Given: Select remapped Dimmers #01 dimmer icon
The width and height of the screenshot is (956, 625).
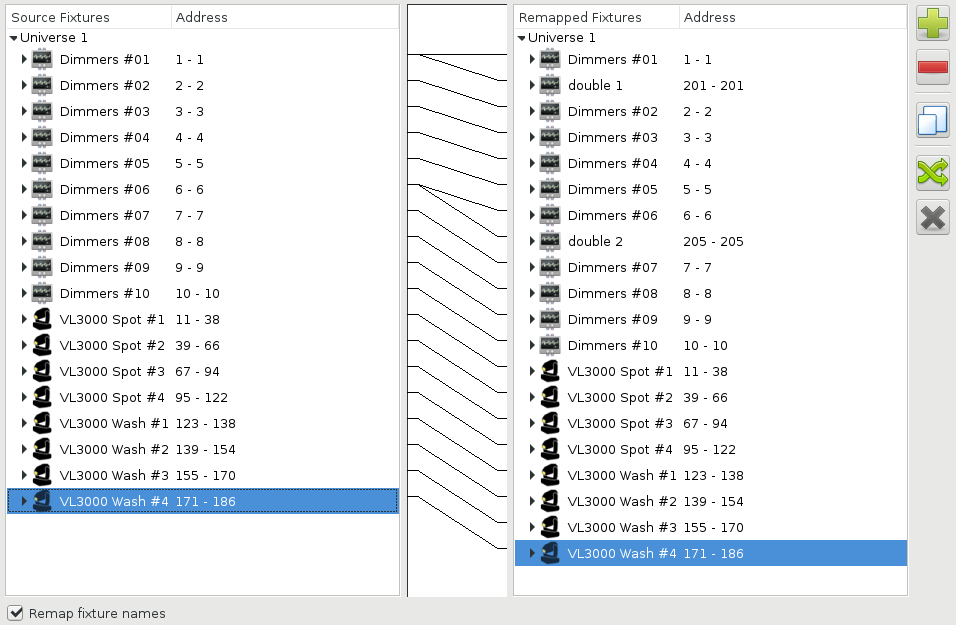Looking at the screenshot, I should point(550,59).
